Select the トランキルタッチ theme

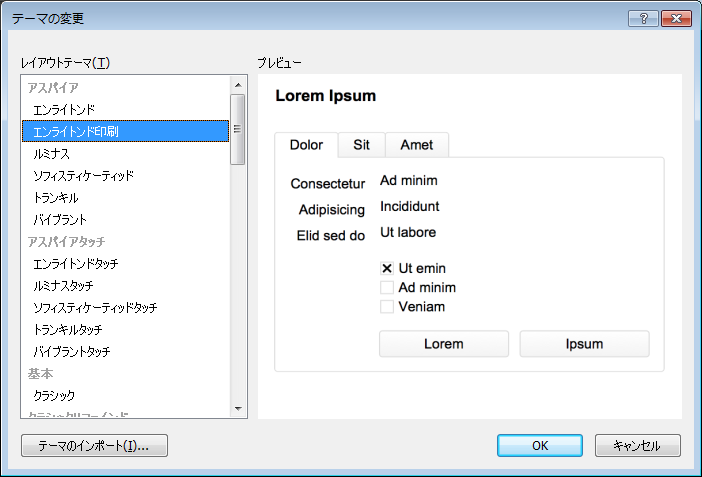tap(125, 329)
